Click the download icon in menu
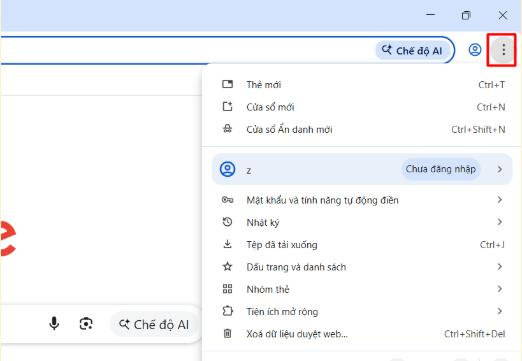522x361 pixels. point(227,244)
